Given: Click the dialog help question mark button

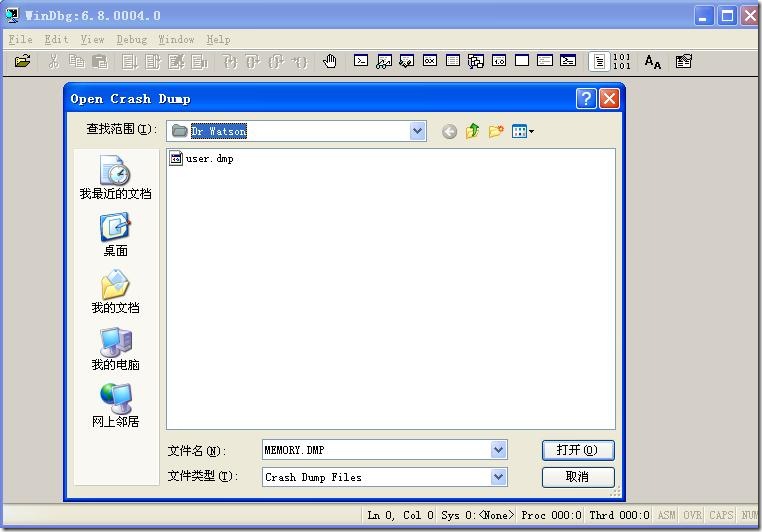Looking at the screenshot, I should tap(586, 99).
